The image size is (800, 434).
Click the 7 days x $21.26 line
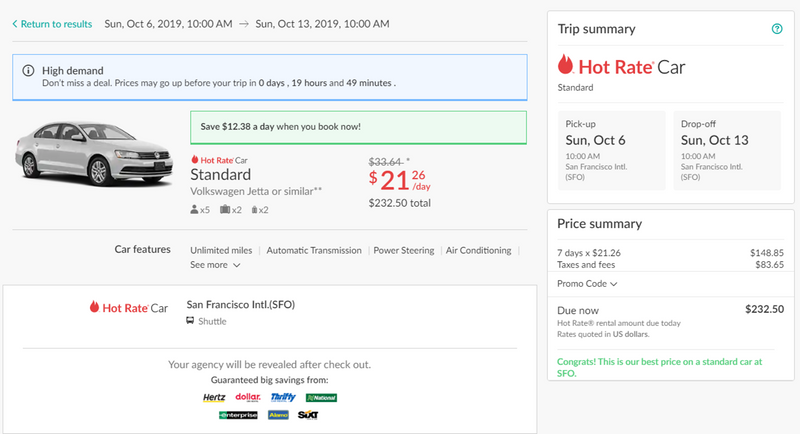pyautogui.click(x=670, y=253)
